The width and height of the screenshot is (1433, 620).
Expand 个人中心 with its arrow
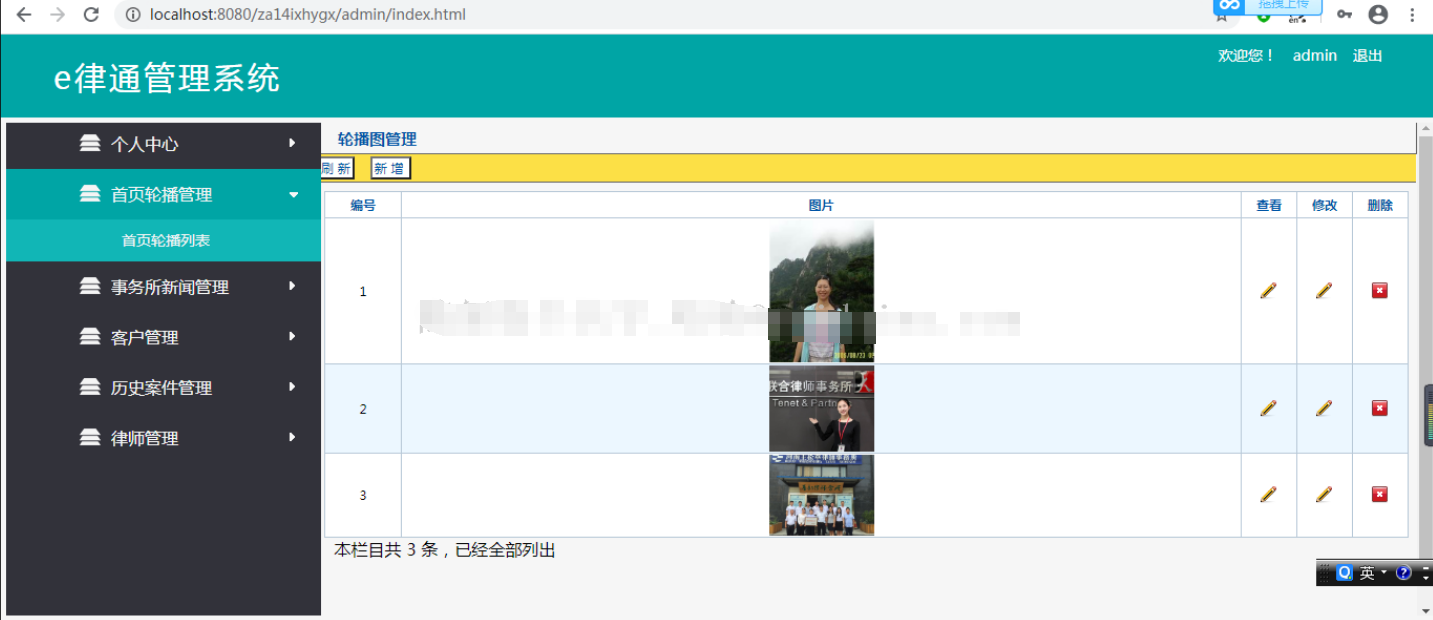pos(292,143)
